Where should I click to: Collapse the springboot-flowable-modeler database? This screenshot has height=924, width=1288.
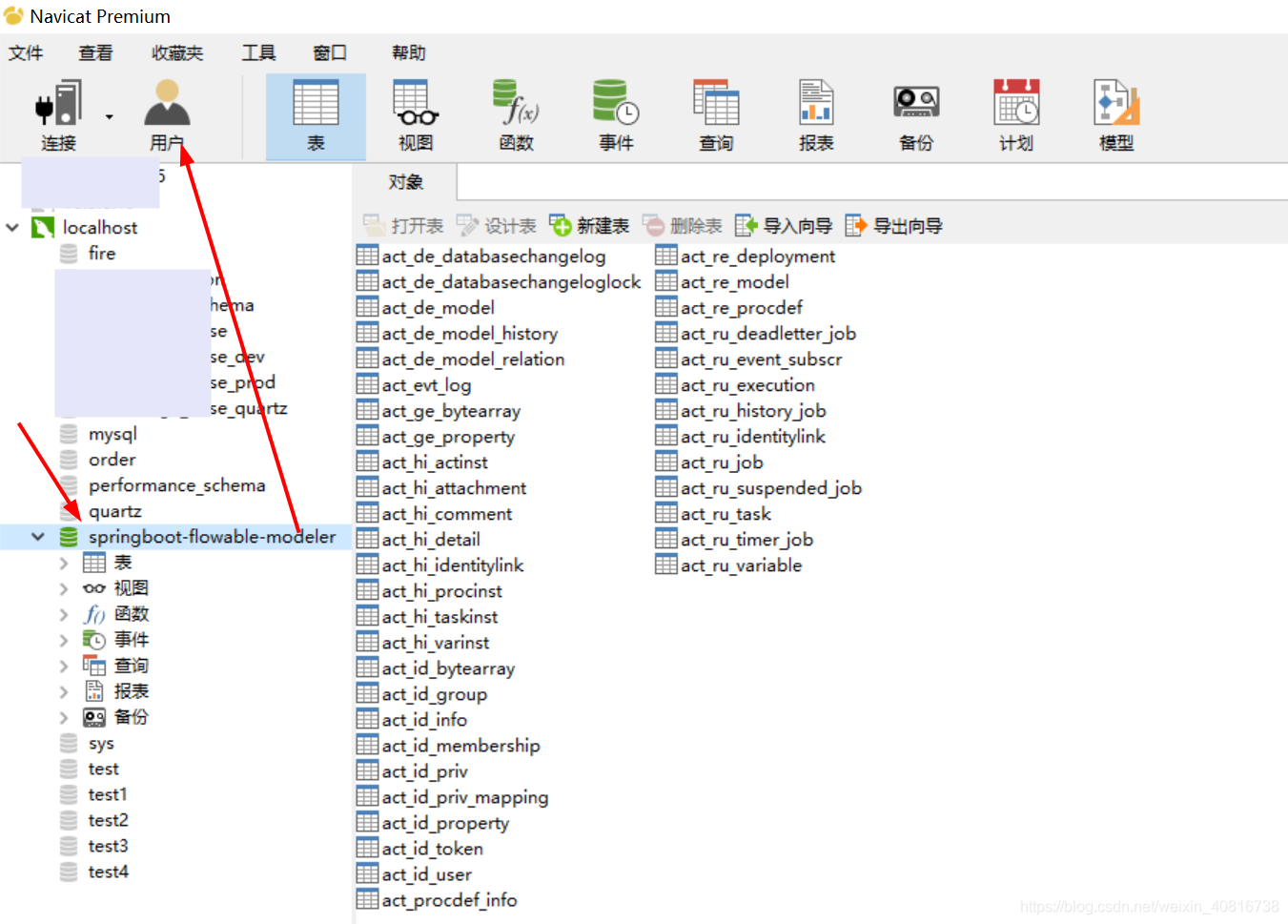(38, 537)
